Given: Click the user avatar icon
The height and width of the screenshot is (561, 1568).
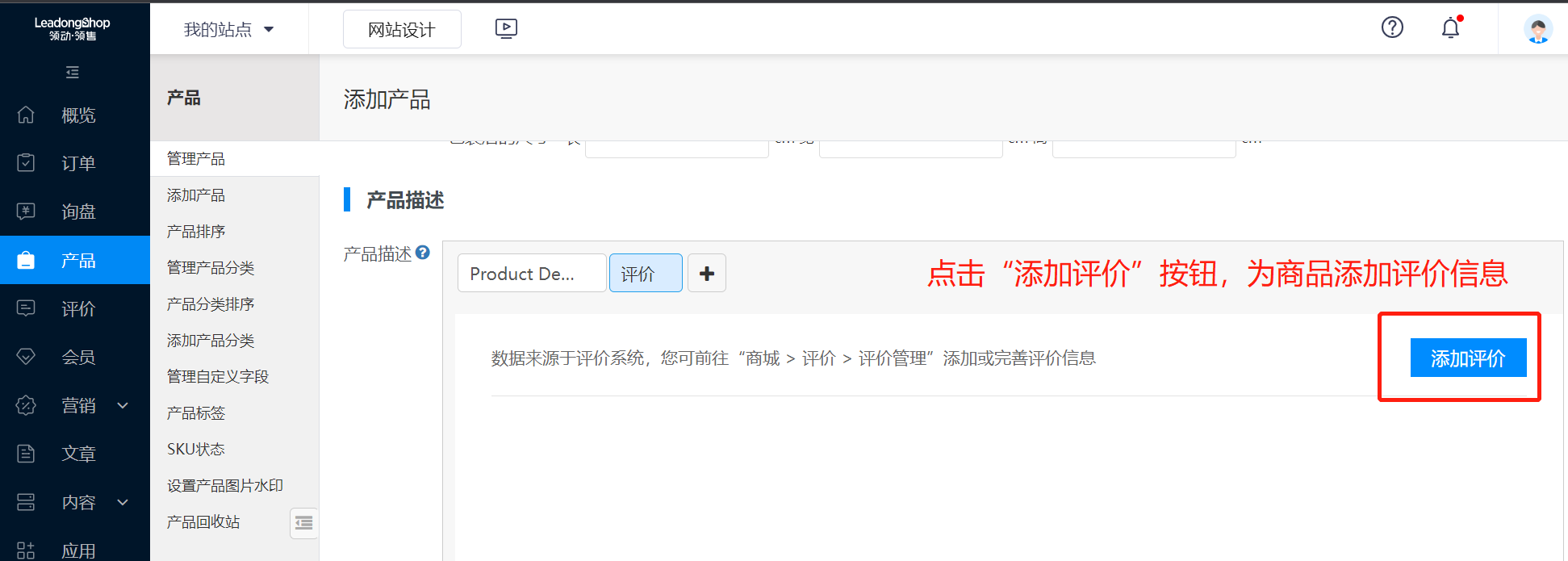Looking at the screenshot, I should coord(1537,29).
